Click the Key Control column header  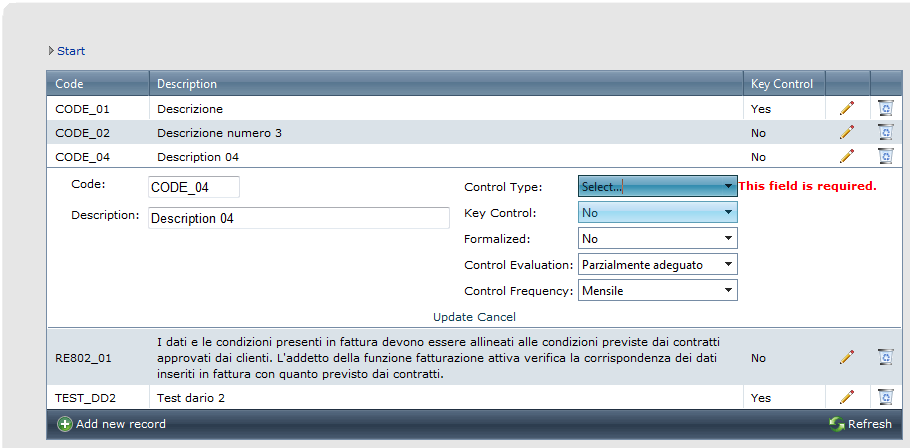click(x=782, y=84)
